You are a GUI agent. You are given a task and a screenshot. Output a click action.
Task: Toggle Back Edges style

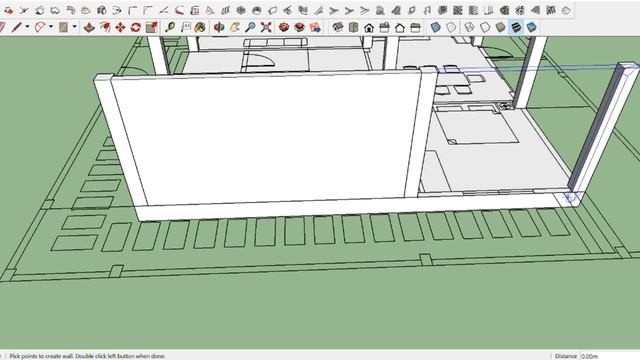[x=451, y=27]
